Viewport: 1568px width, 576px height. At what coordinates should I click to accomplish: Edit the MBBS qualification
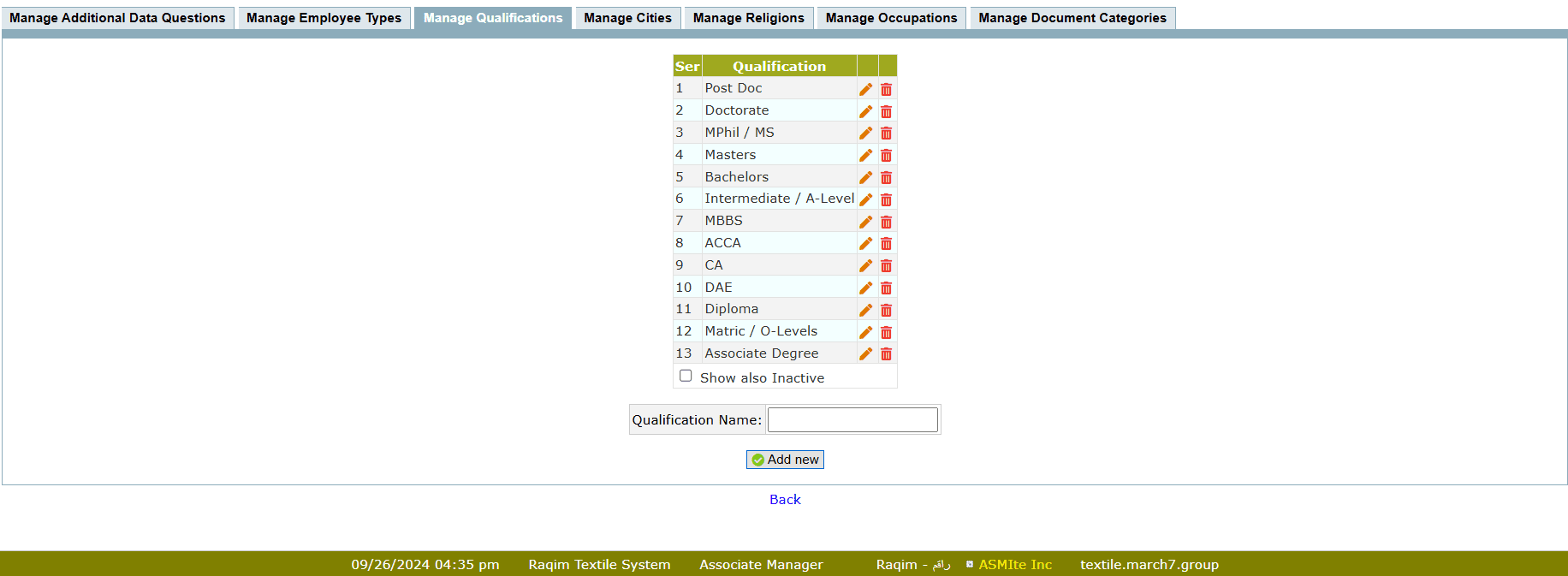[865, 222]
